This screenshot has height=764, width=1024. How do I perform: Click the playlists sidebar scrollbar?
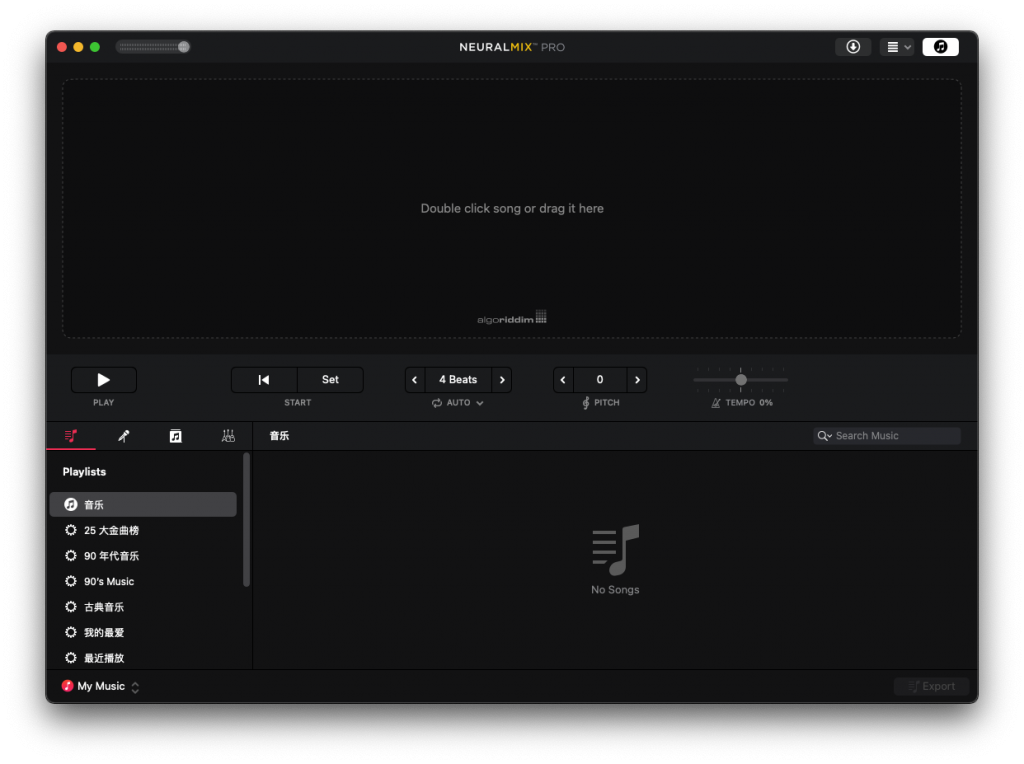click(x=246, y=520)
